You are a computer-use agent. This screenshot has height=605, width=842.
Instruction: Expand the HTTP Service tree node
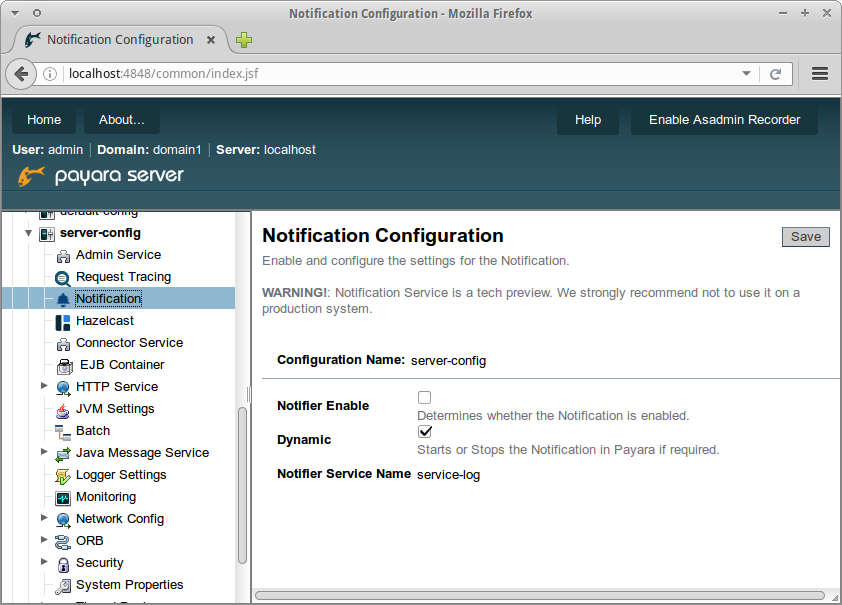click(44, 386)
